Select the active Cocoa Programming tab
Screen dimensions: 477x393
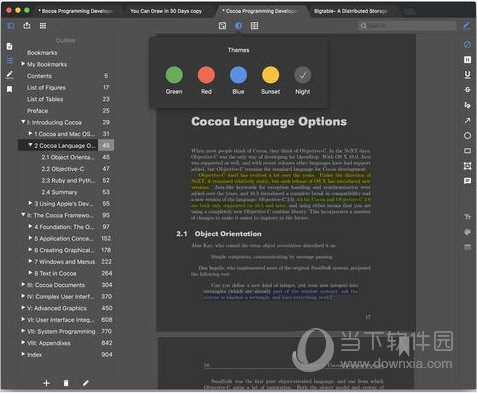click(x=259, y=11)
